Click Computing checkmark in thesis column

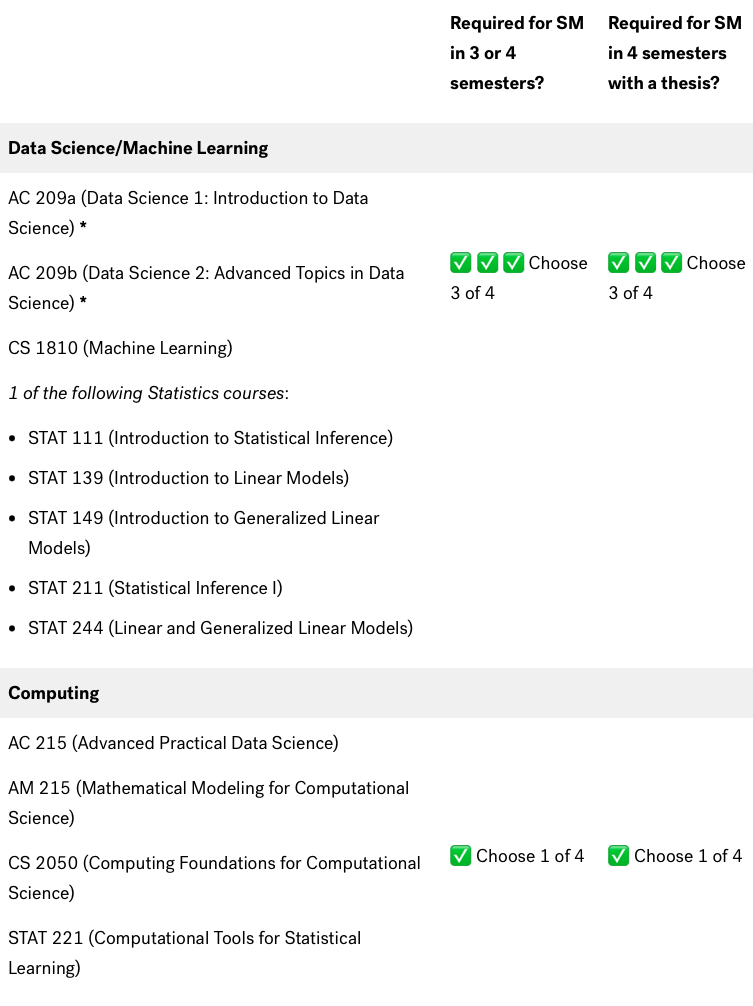618,855
